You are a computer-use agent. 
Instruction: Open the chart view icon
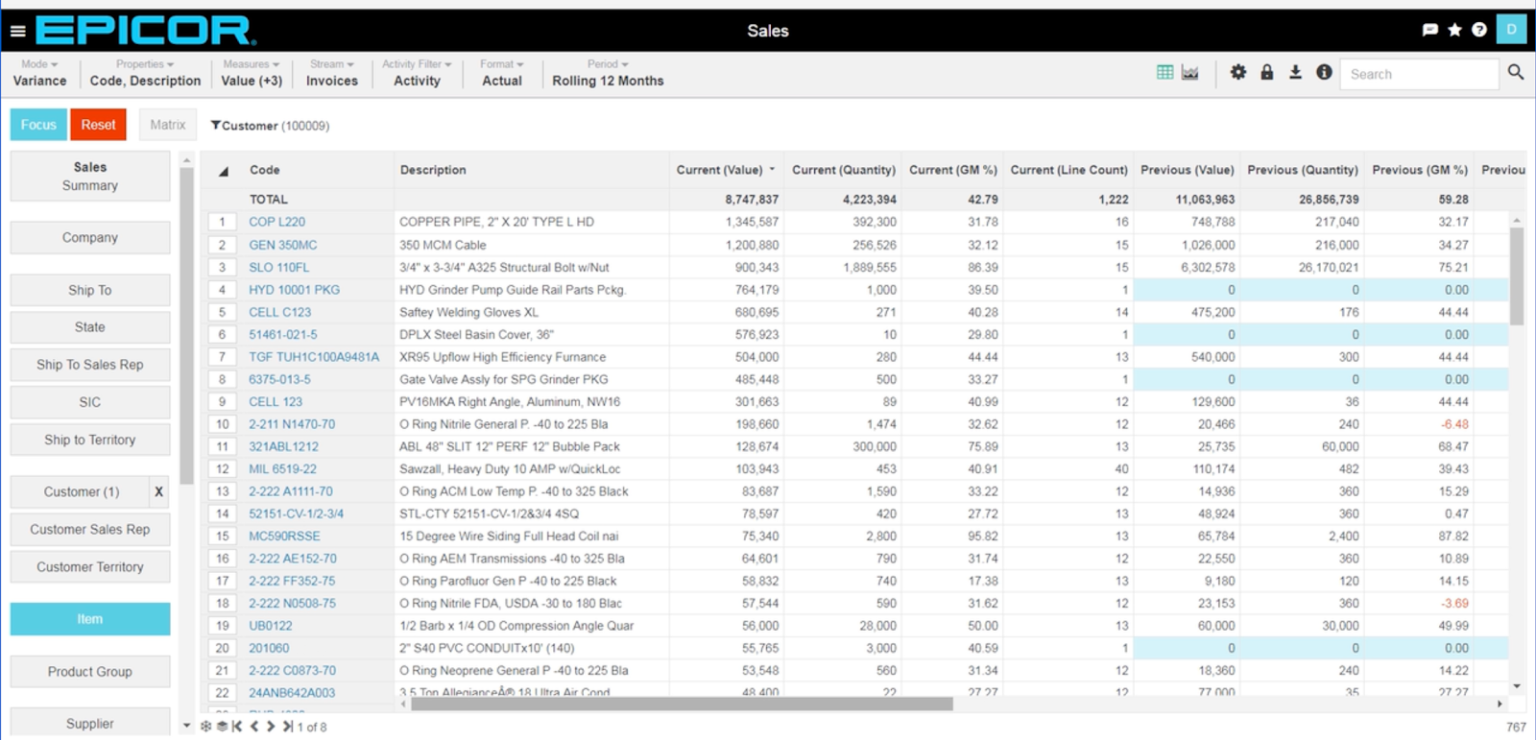pos(1187,71)
